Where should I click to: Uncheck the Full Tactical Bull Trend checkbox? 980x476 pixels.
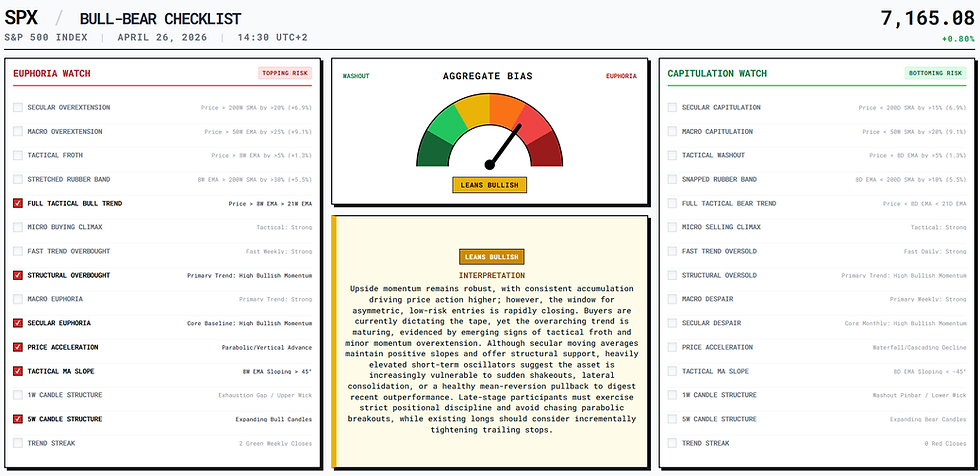coord(18,203)
